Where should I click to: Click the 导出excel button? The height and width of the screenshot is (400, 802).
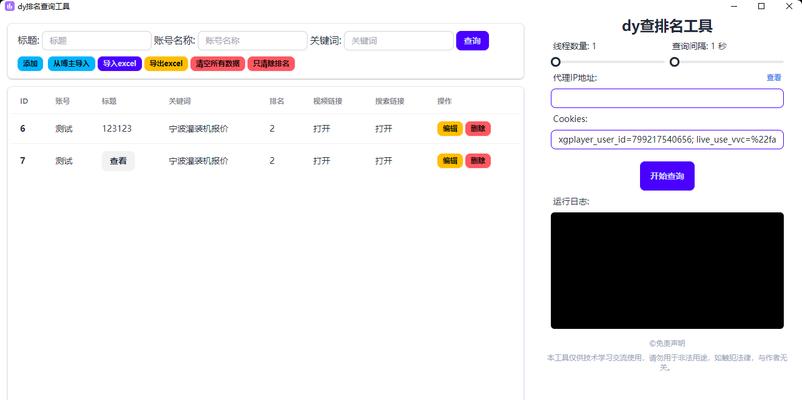point(166,64)
